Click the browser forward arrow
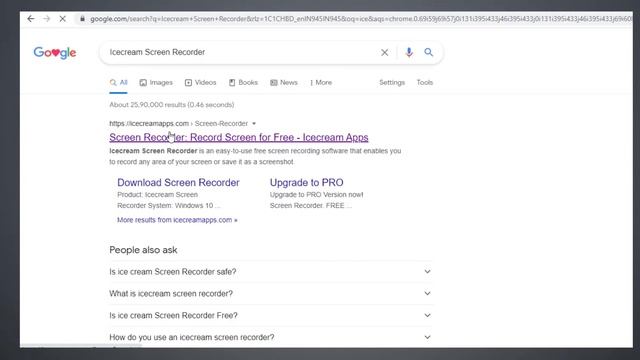Image resolution: width=640 pixels, height=360 pixels. [47, 19]
